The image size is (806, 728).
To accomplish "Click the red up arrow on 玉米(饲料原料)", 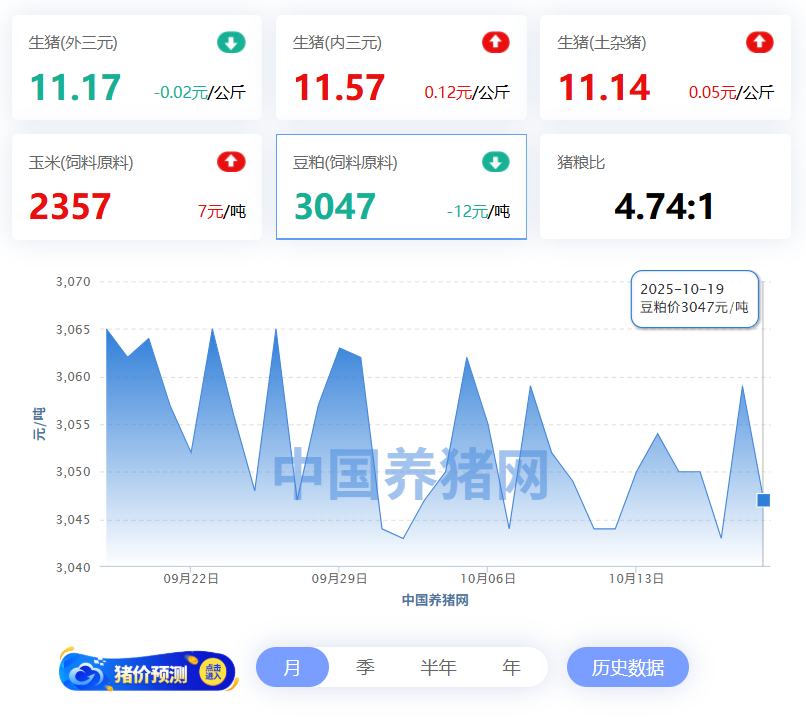I will [x=231, y=162].
